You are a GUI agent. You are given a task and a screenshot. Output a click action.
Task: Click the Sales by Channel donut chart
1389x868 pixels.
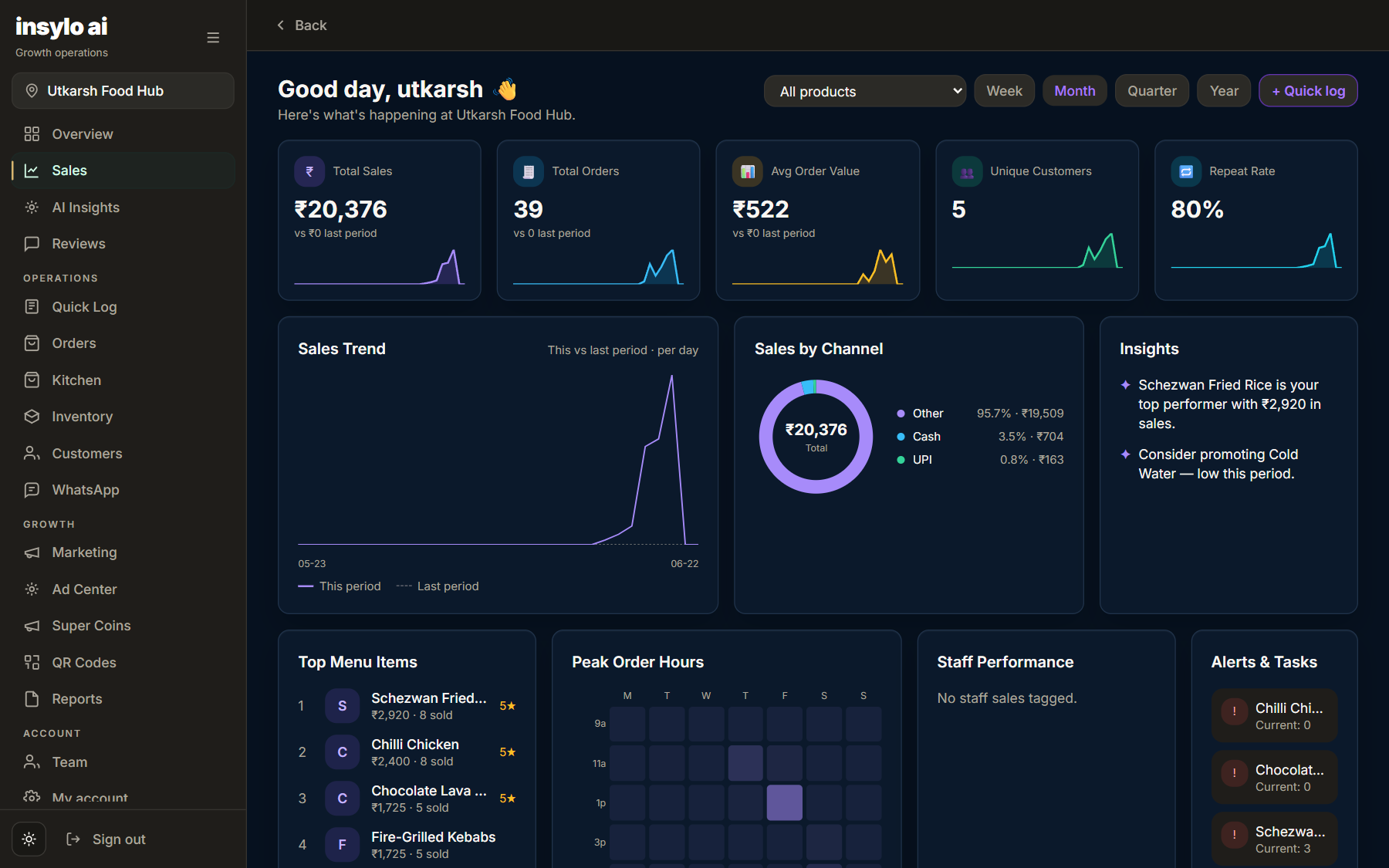point(816,437)
